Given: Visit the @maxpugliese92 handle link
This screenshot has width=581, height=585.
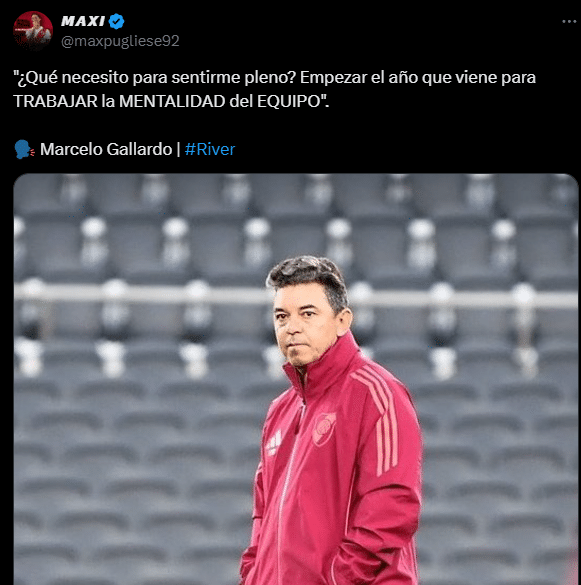Looking at the screenshot, I should [120, 41].
